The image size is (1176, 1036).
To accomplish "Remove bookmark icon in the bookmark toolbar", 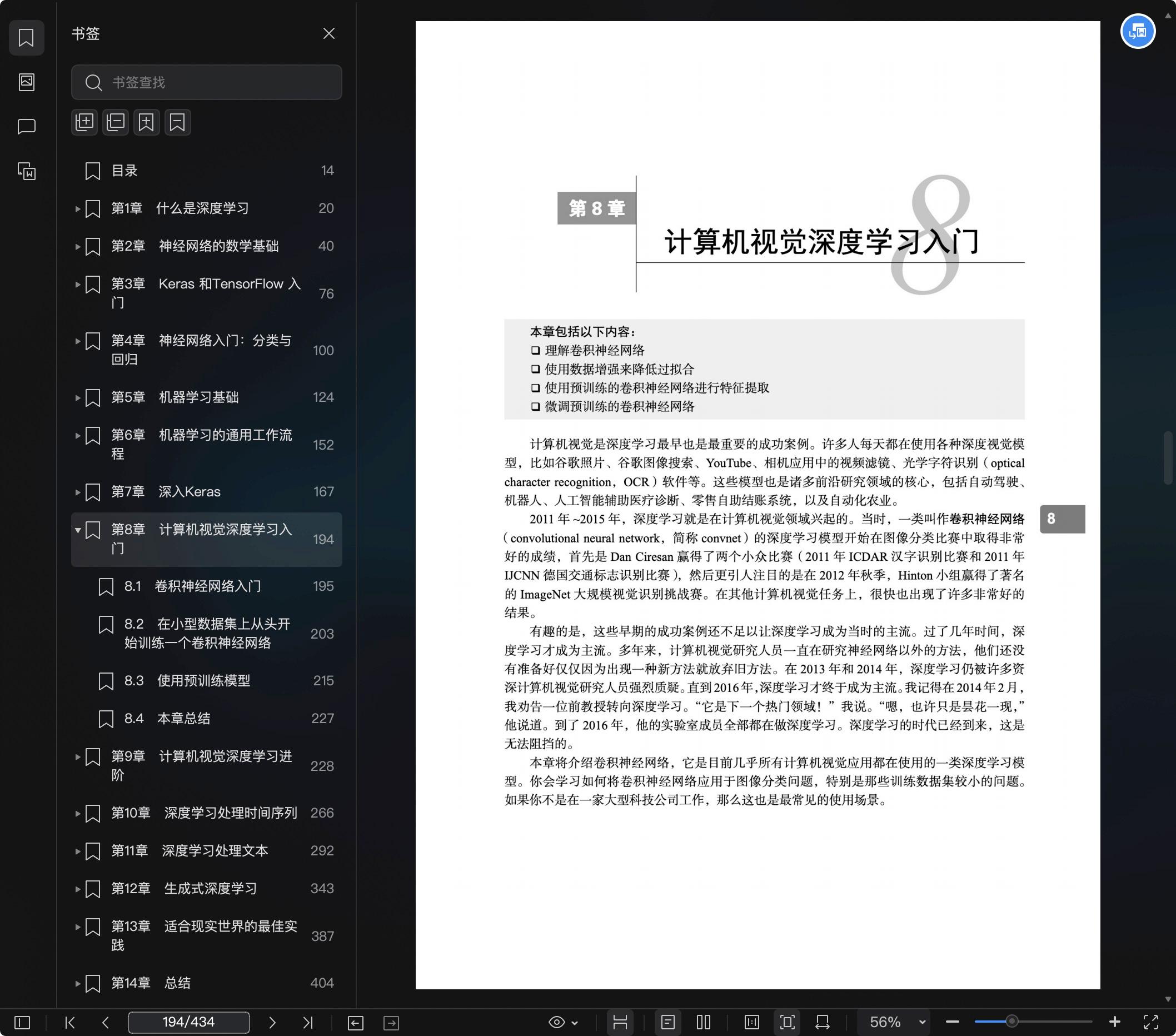I will tap(178, 122).
